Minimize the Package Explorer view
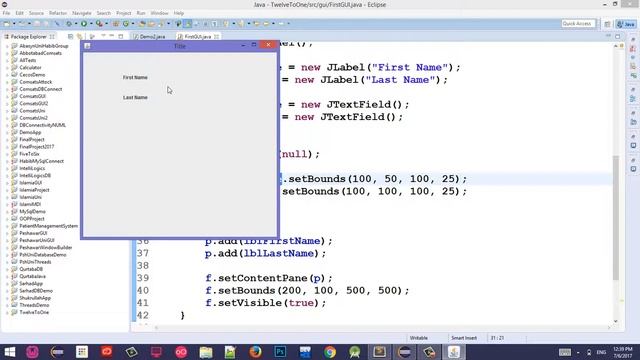 tap(111, 36)
